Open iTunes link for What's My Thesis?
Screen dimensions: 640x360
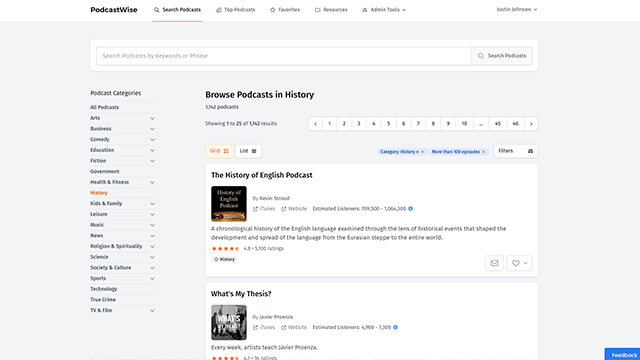264,327
